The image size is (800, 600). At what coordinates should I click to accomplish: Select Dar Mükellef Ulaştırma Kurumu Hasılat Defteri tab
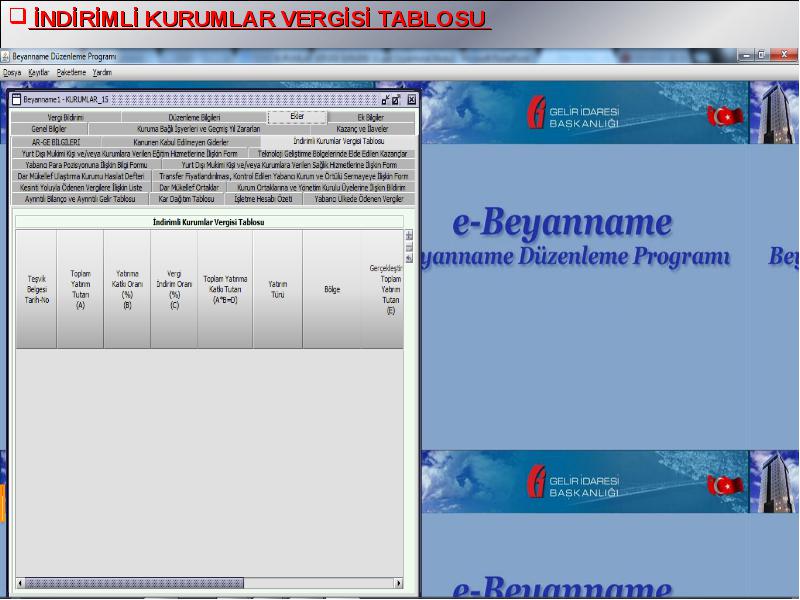81,176
